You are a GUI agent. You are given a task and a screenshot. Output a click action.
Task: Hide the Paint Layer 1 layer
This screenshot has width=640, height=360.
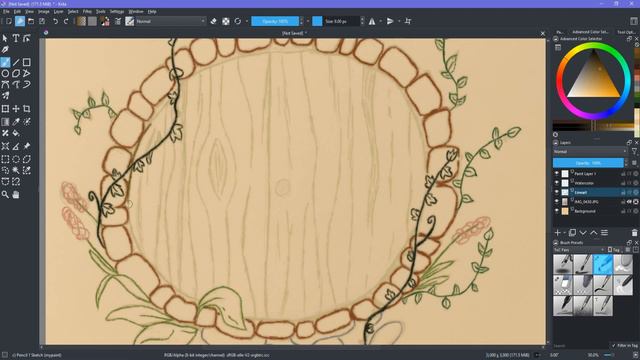coord(557,173)
